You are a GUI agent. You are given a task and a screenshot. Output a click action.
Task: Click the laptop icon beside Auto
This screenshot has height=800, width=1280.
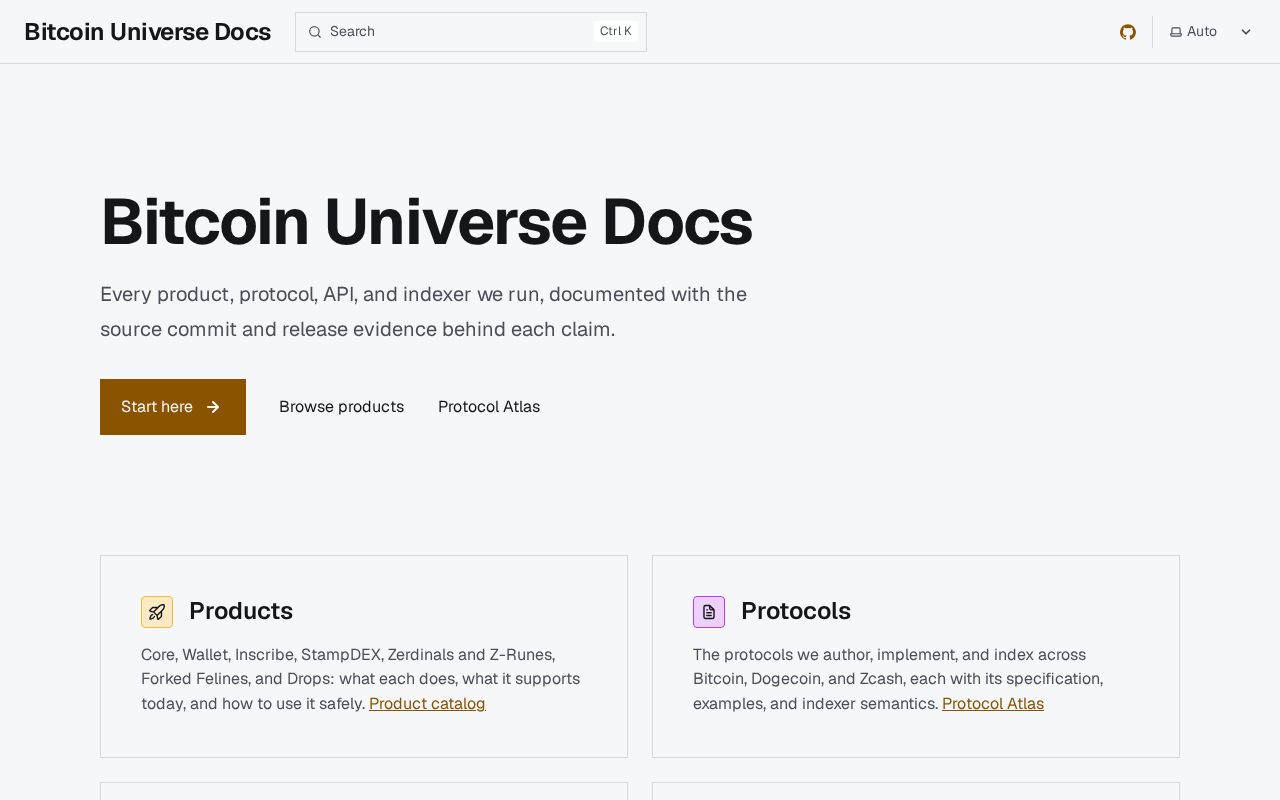click(x=1176, y=32)
